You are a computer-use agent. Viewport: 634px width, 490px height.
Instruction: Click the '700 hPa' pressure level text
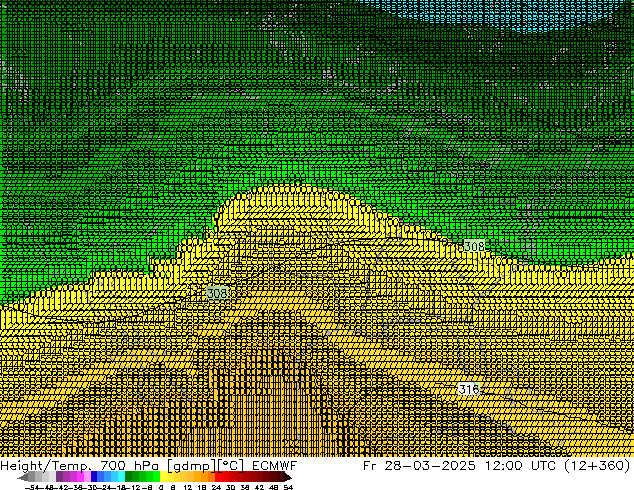[129, 466]
